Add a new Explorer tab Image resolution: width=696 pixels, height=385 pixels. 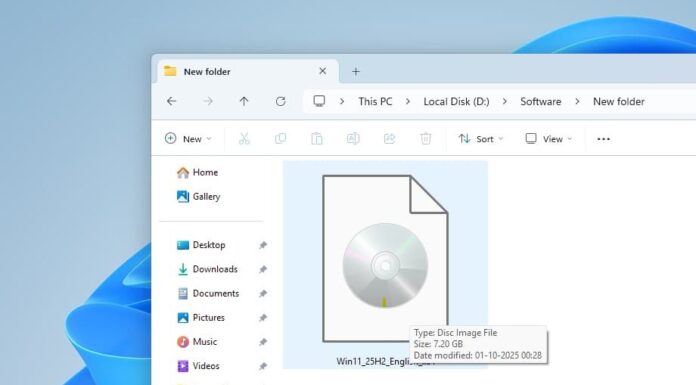(x=356, y=71)
